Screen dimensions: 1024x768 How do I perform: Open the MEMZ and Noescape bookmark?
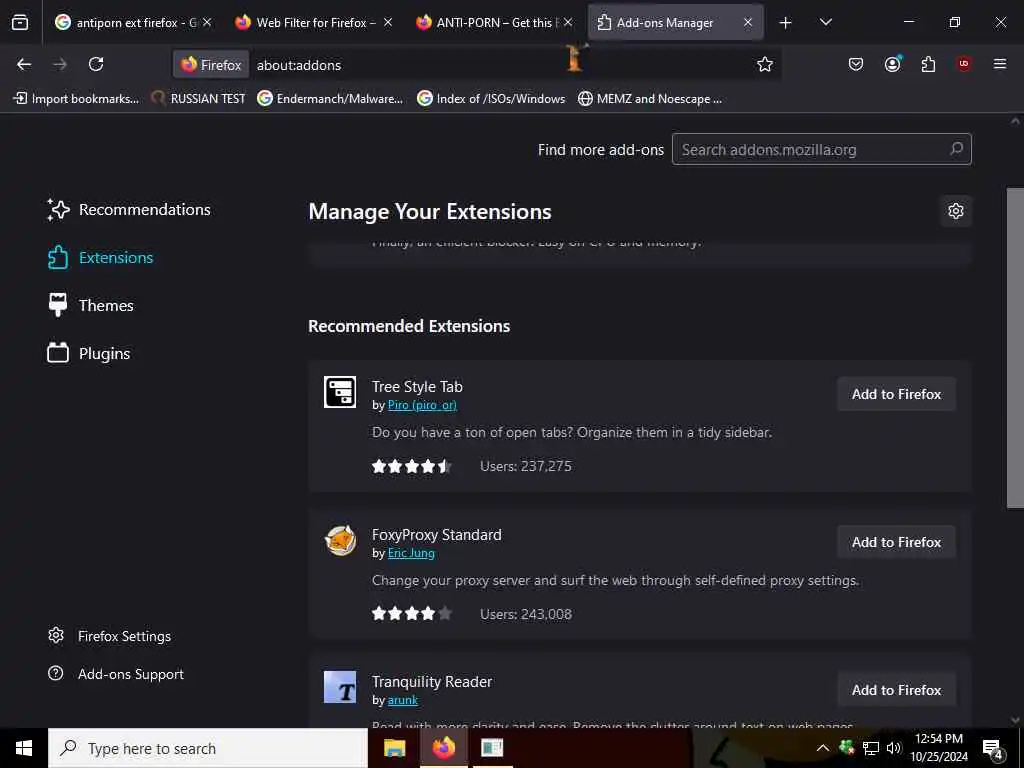pyautogui.click(x=650, y=99)
